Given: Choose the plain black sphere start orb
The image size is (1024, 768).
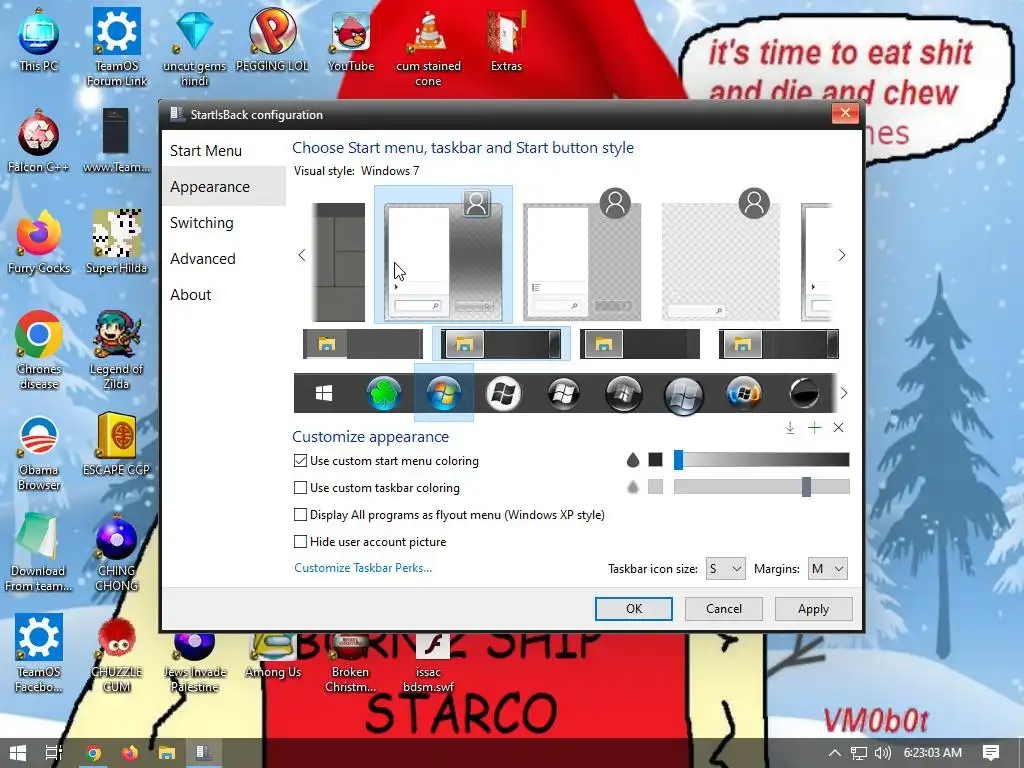Looking at the screenshot, I should 804,393.
